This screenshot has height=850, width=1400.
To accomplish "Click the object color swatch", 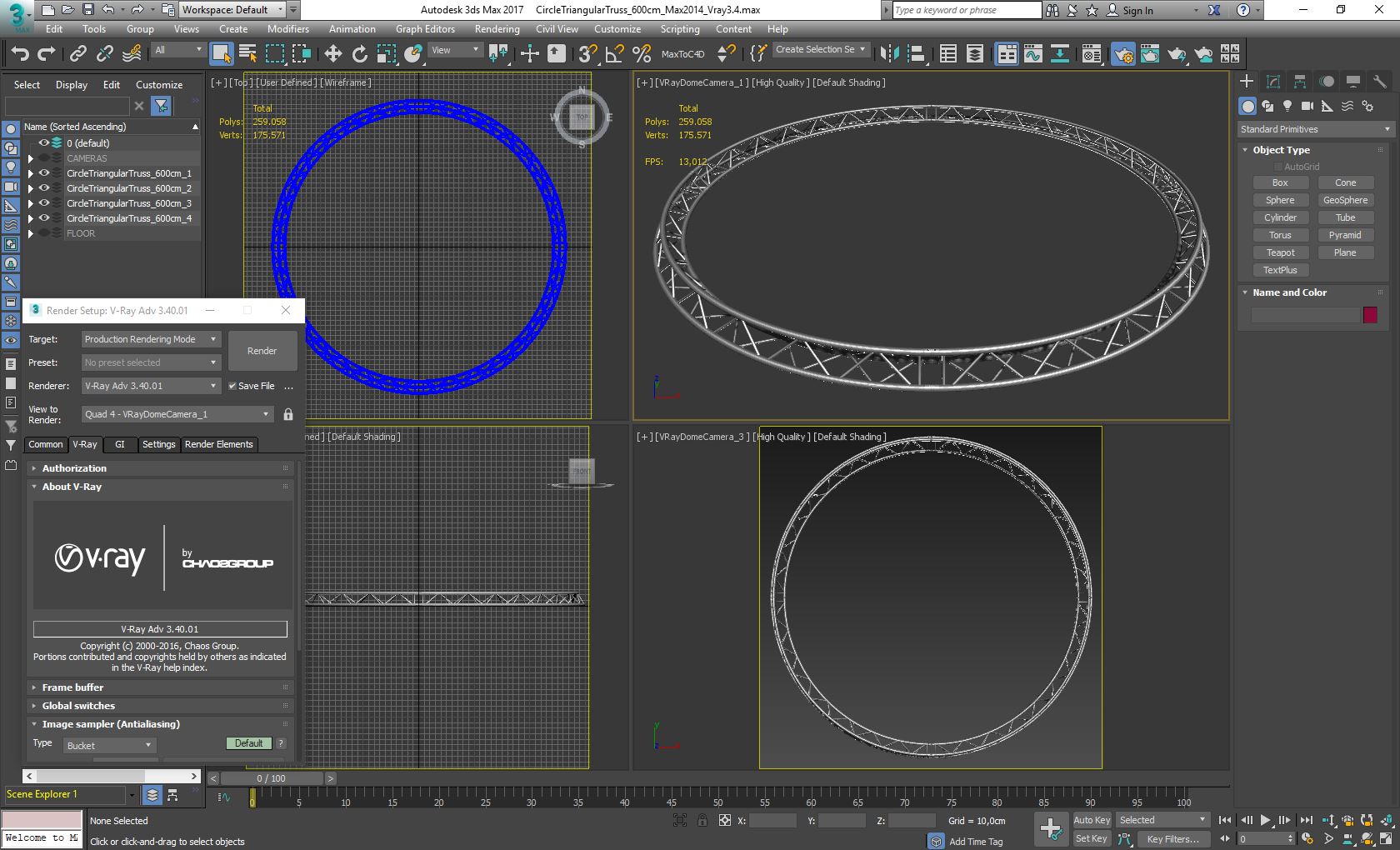I will (1370, 315).
